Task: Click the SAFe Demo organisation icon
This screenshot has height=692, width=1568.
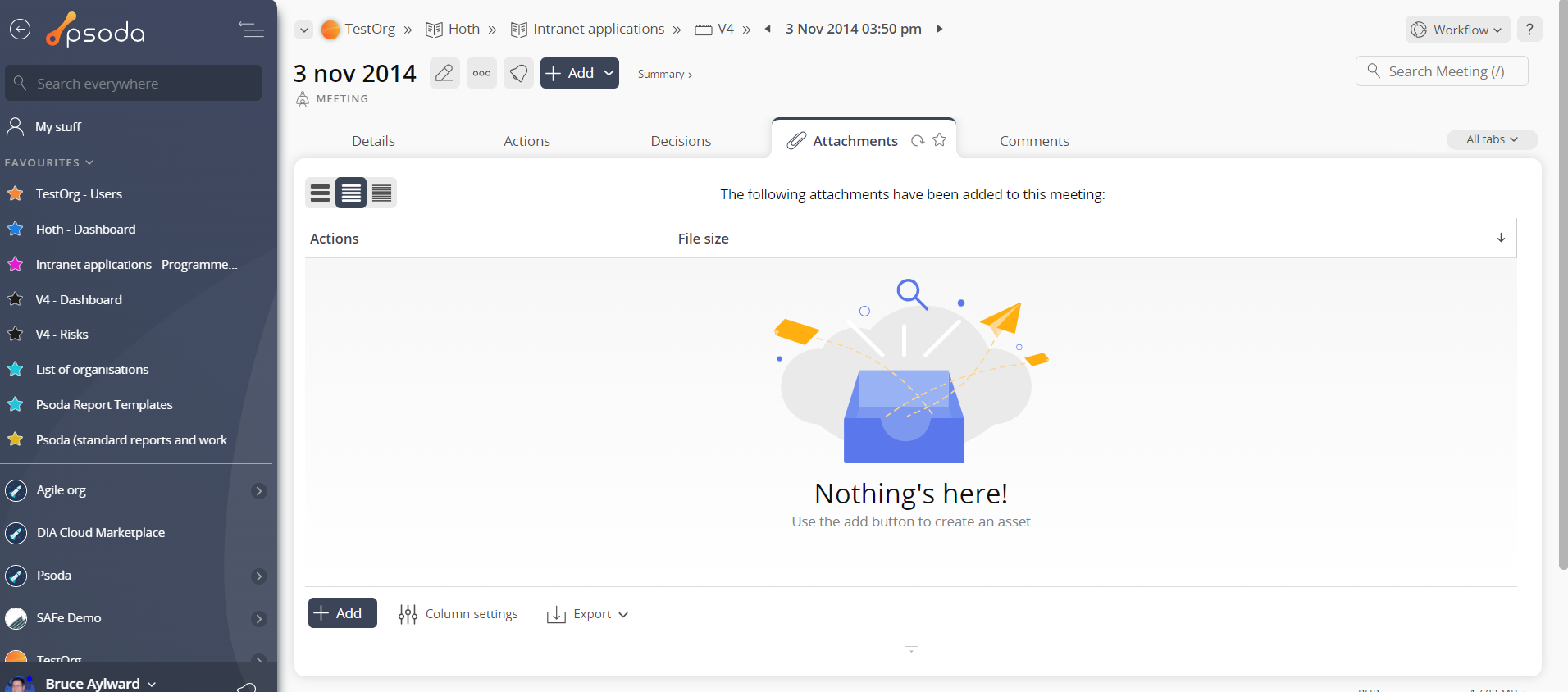Action: tap(16, 618)
